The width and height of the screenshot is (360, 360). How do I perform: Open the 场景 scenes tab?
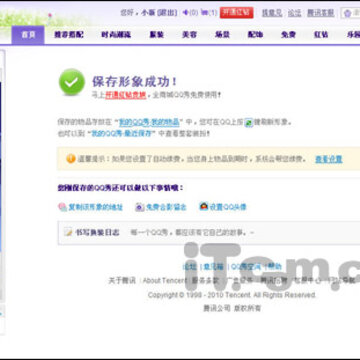(x=222, y=35)
